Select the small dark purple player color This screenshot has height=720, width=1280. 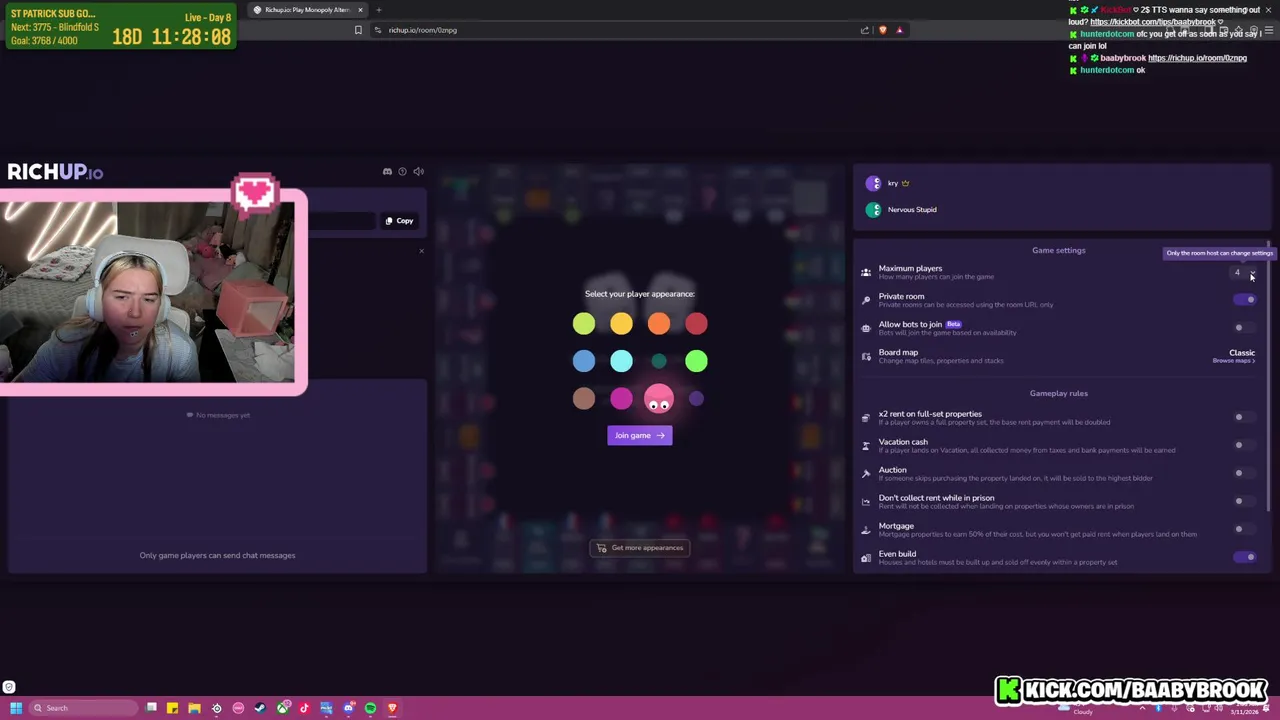click(x=696, y=399)
